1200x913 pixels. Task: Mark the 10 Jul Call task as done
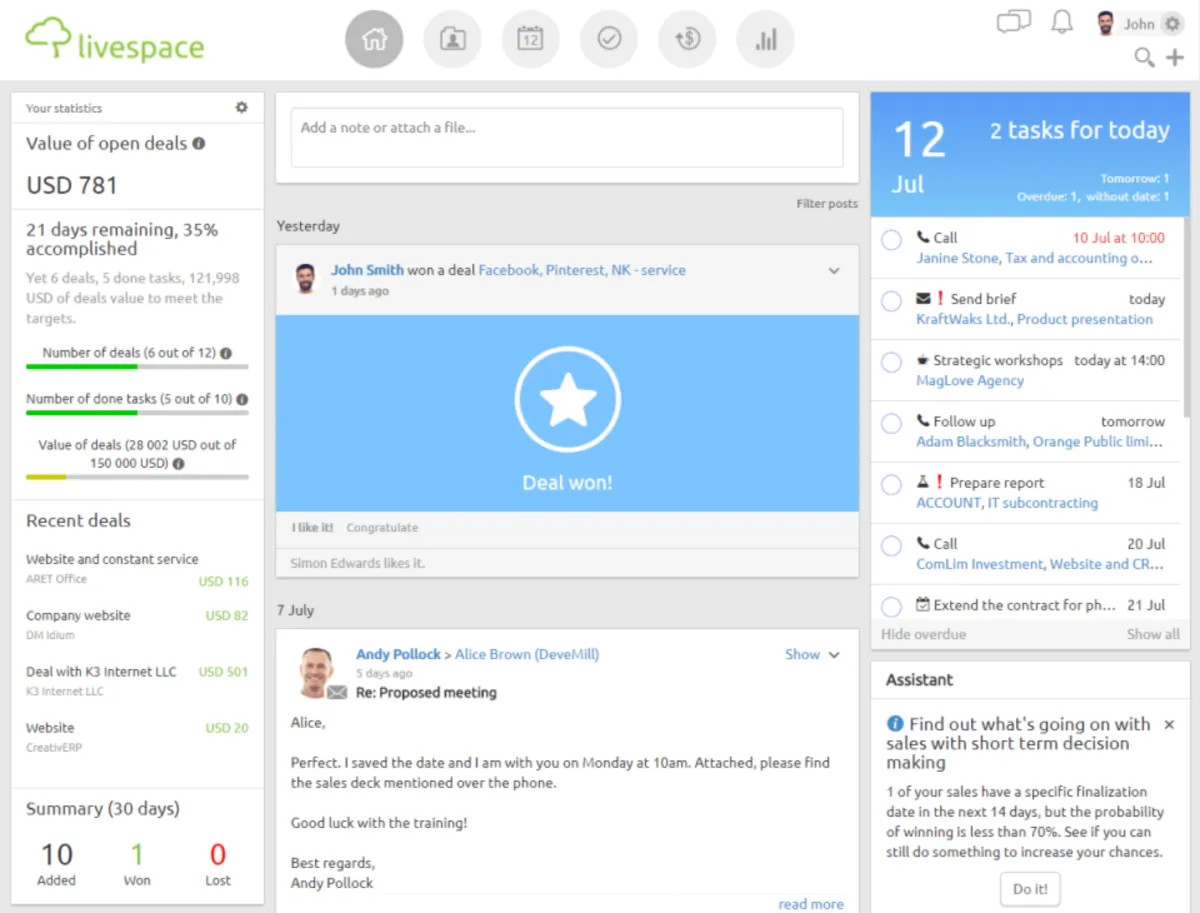coord(891,240)
